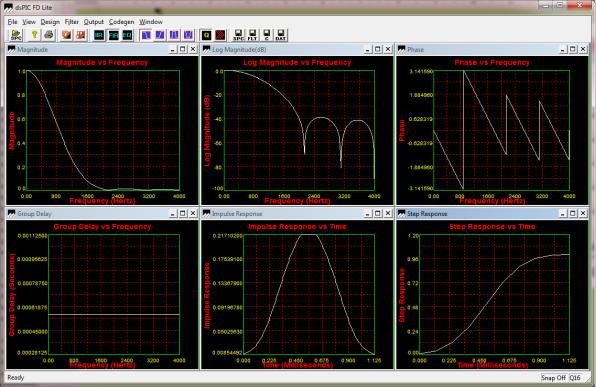Maximize the Magnitude plot window
596x387 pixels.
(x=183, y=49)
